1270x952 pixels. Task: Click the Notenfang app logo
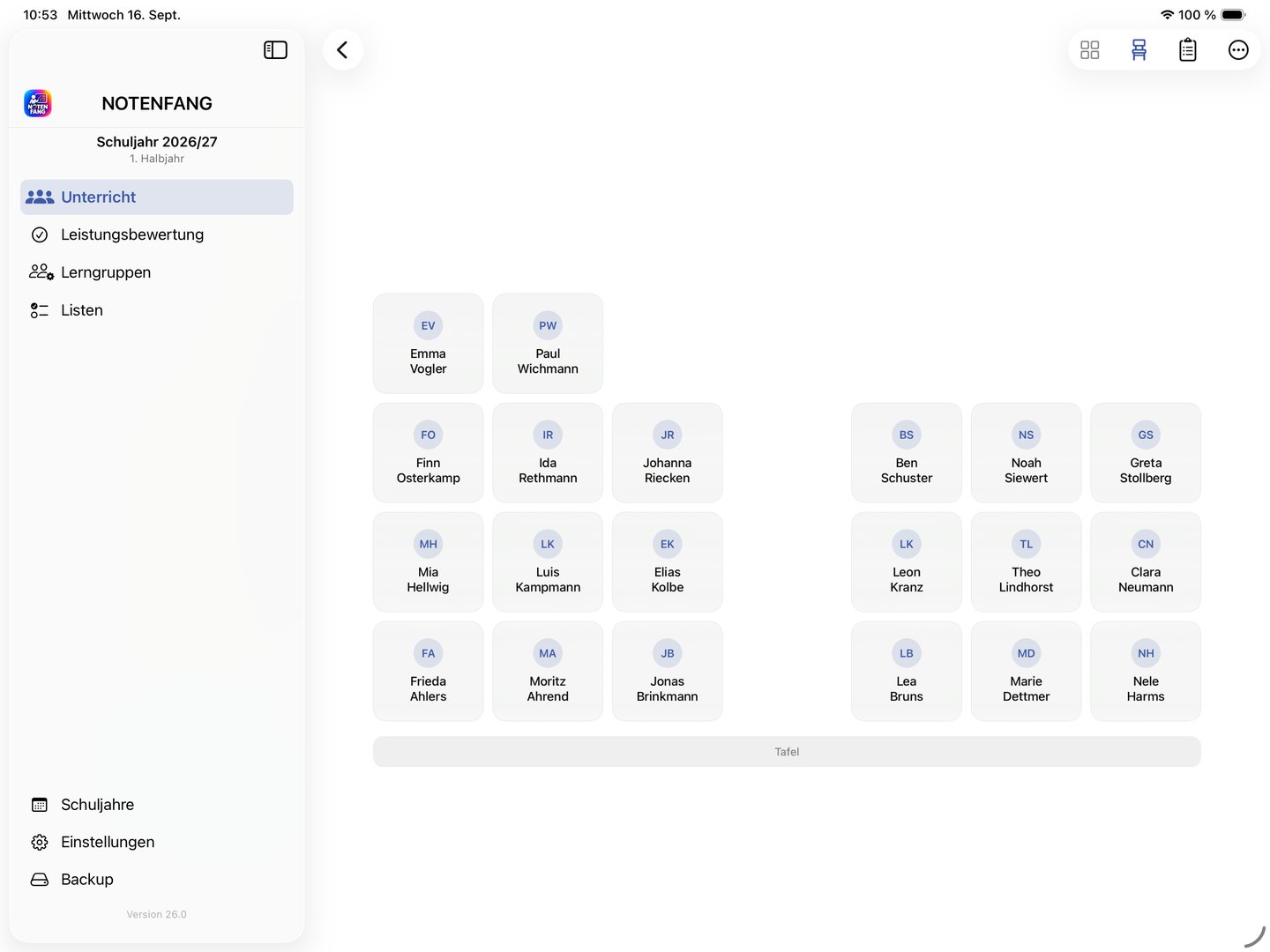tap(38, 103)
